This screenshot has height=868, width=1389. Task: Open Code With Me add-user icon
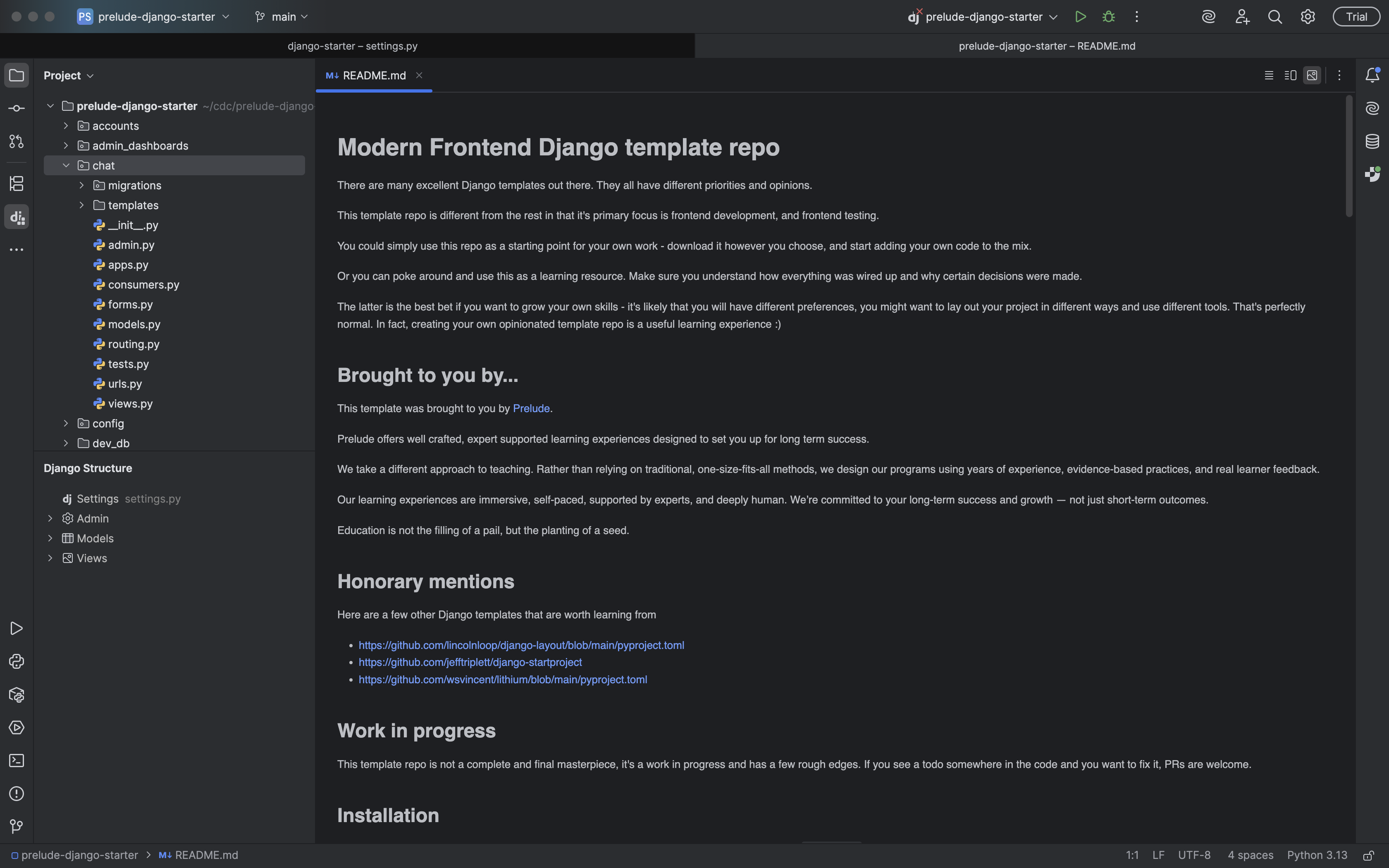1242,17
